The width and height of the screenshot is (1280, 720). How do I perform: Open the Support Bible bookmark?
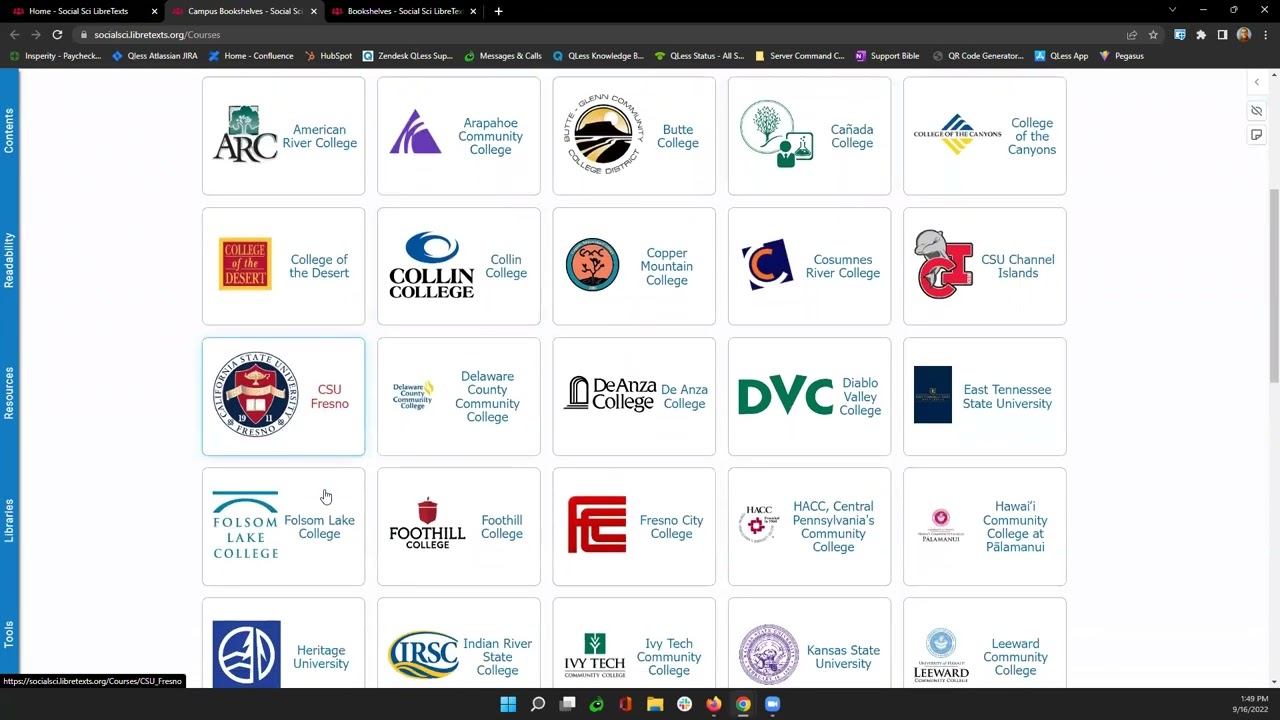tap(887, 56)
